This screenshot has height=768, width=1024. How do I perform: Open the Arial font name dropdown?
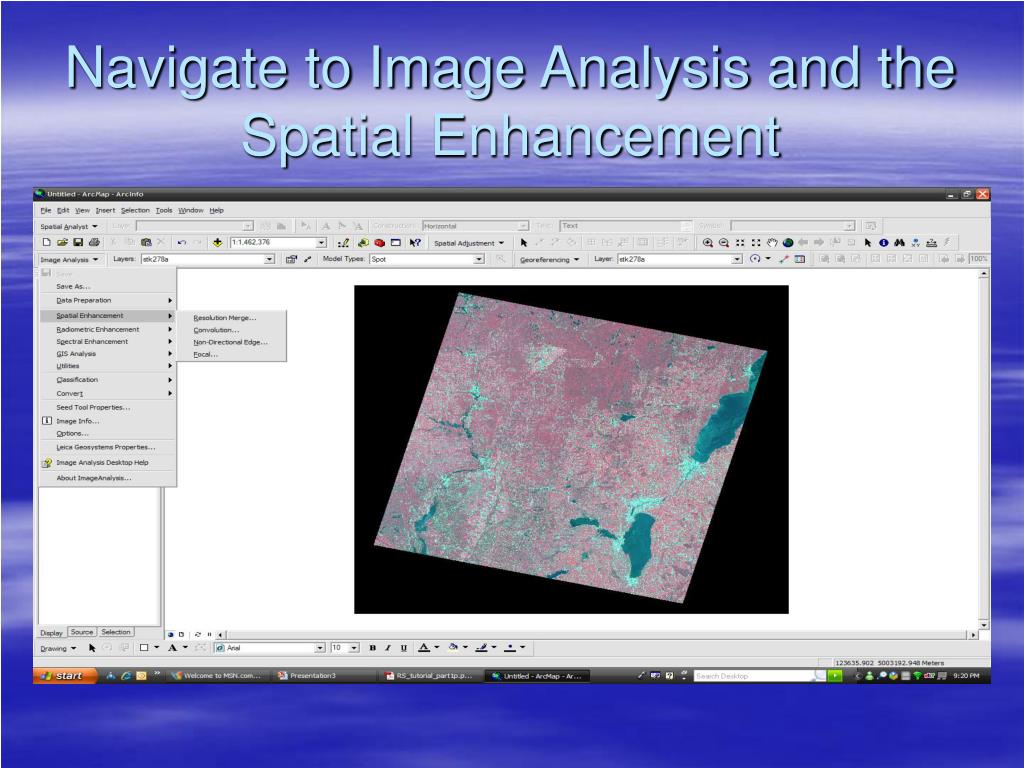click(320, 648)
